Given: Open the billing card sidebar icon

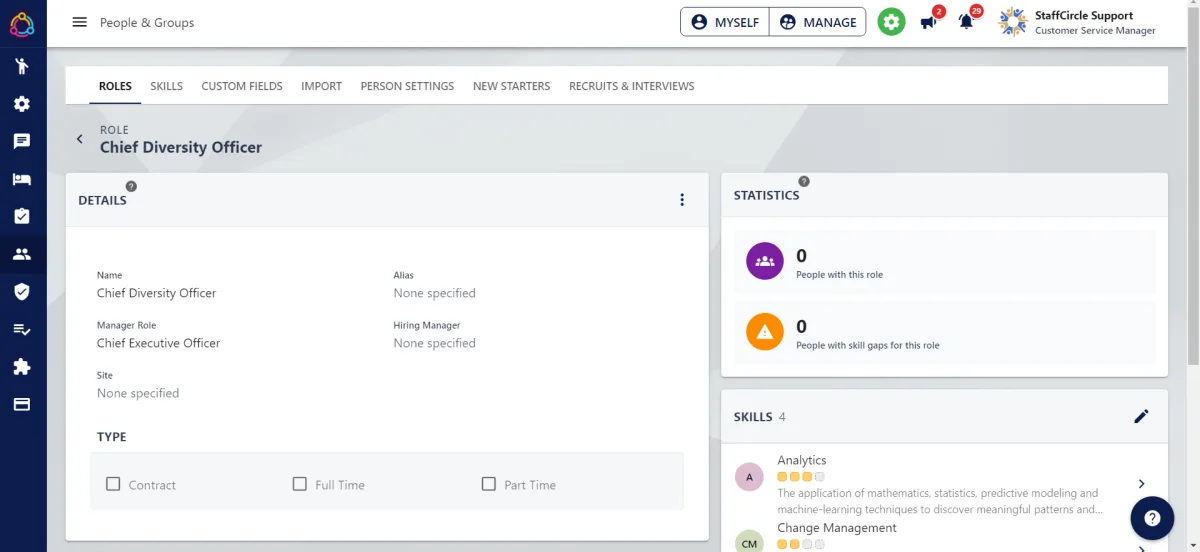Looking at the screenshot, I should pyautogui.click(x=22, y=404).
